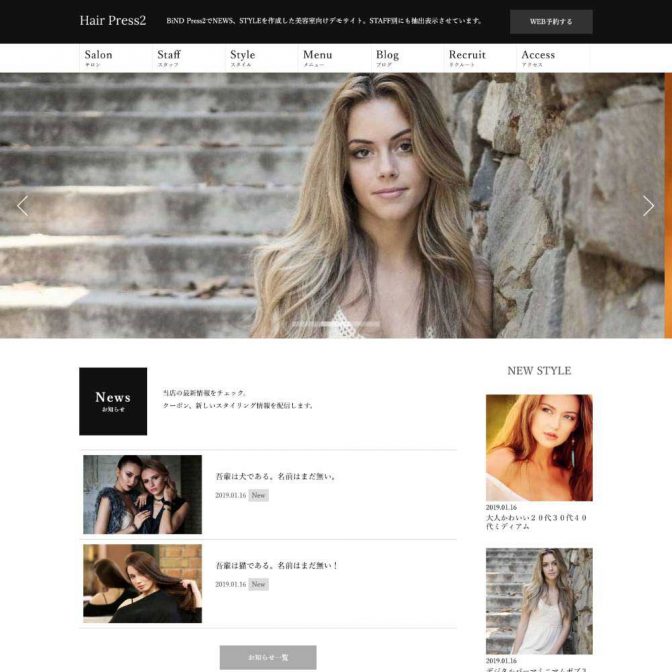The height and width of the screenshot is (672, 672).
Task: Select Menu in the navigation bar
Action: tap(317, 58)
